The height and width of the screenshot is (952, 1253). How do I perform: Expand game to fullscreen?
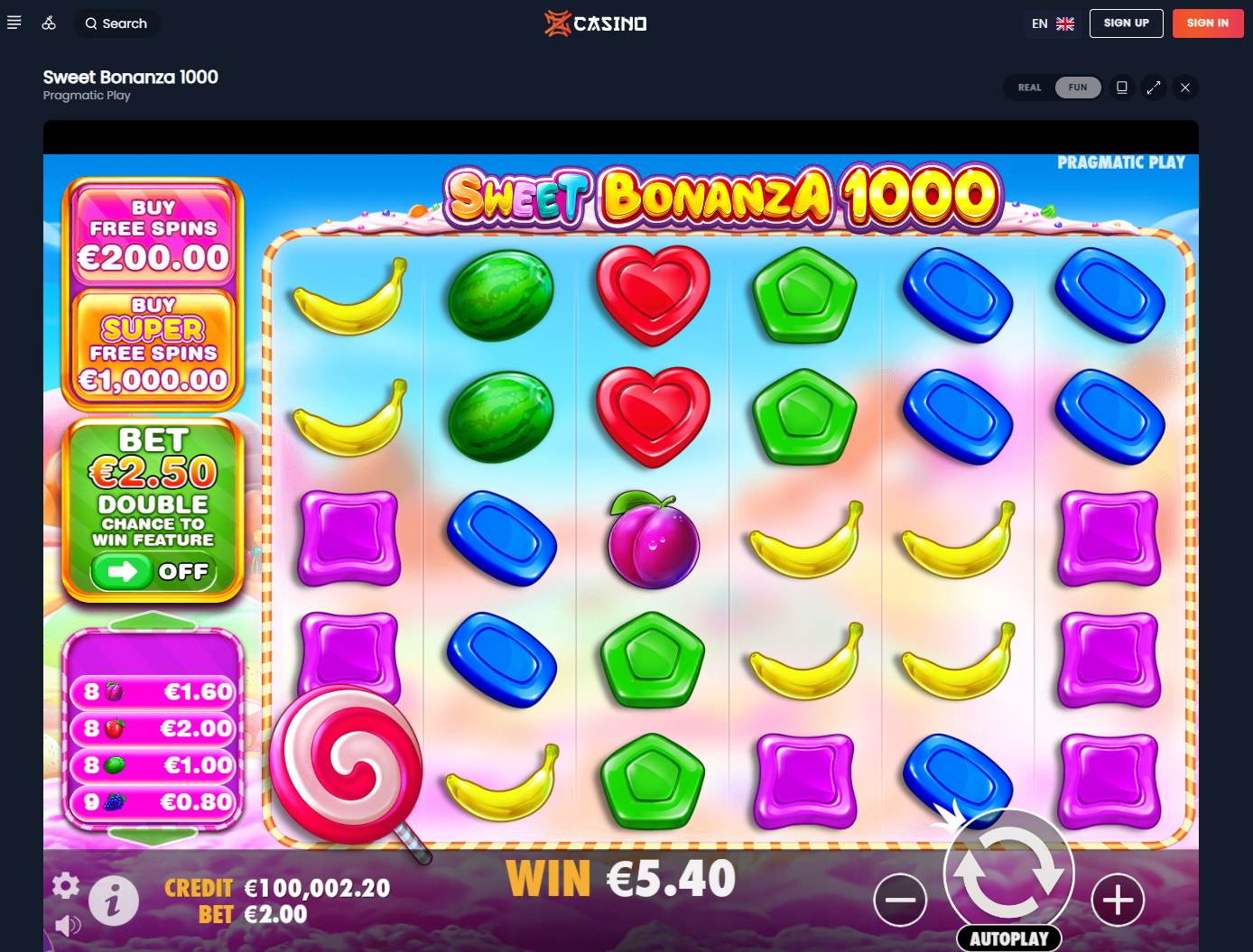[x=1154, y=88]
